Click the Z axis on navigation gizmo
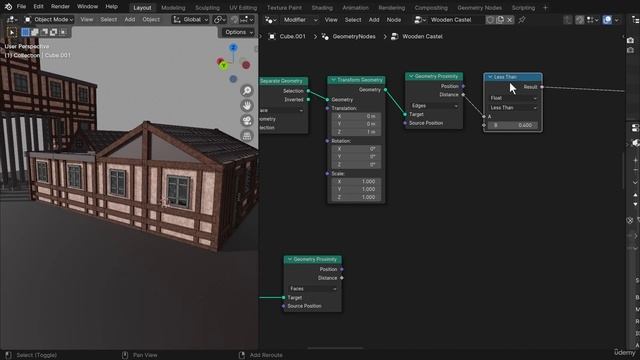This screenshot has height=360, width=640. (x=233, y=48)
